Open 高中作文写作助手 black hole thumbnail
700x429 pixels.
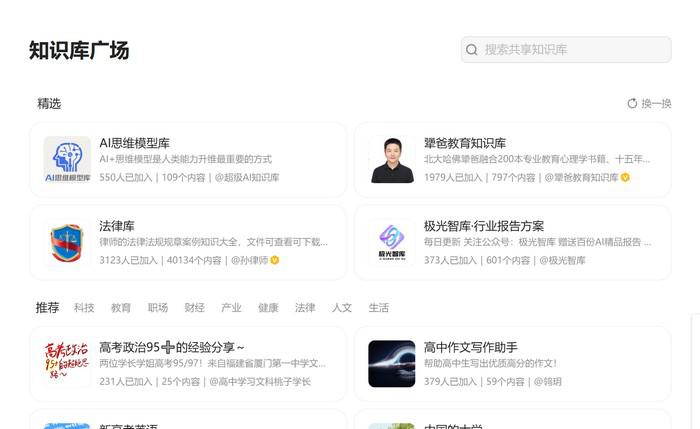(x=392, y=364)
